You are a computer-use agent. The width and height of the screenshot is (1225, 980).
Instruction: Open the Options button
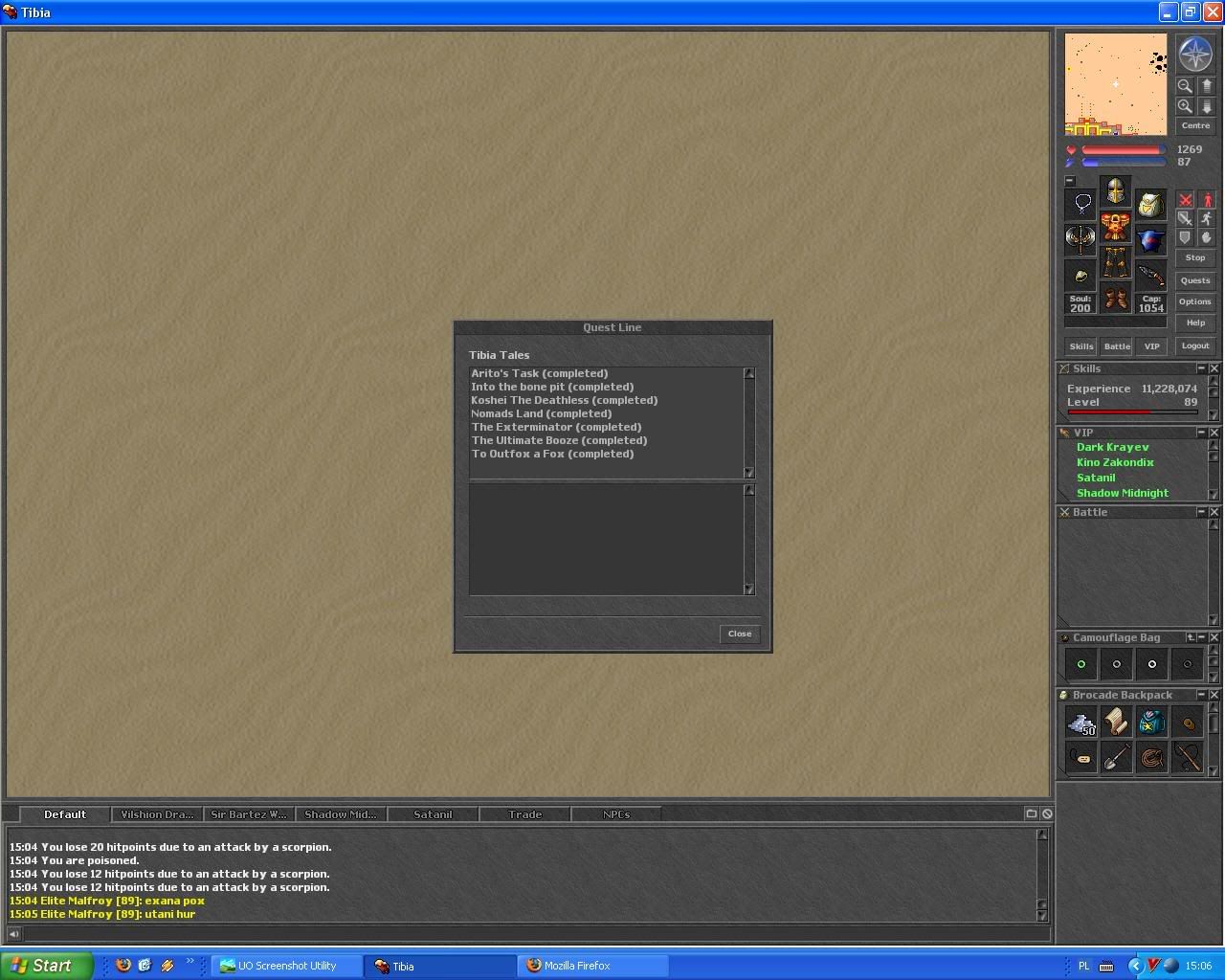click(x=1195, y=301)
